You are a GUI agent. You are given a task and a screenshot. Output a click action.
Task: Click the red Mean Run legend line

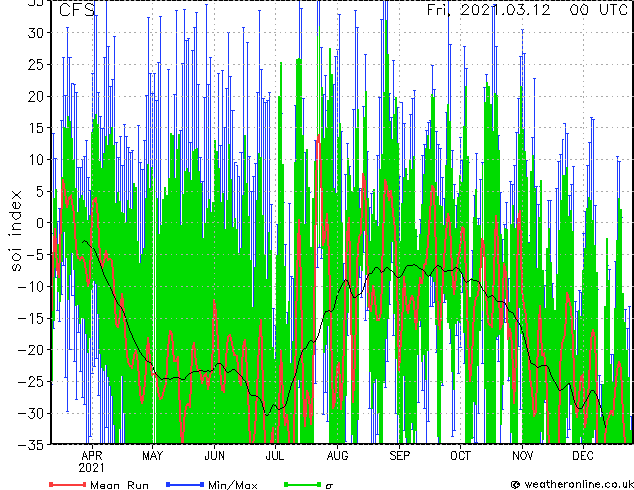[x=68, y=484]
